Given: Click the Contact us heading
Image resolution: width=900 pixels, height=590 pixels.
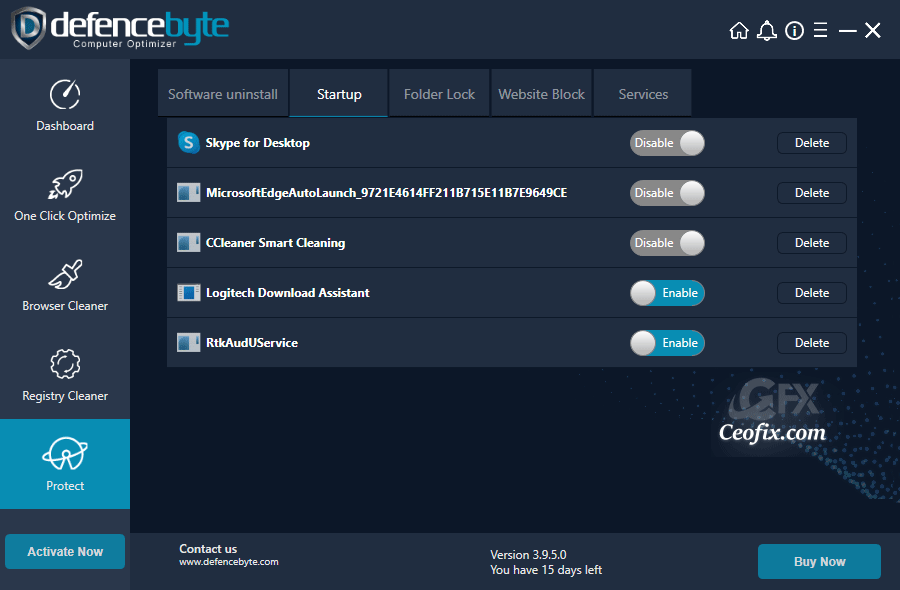Looking at the screenshot, I should (x=208, y=549).
